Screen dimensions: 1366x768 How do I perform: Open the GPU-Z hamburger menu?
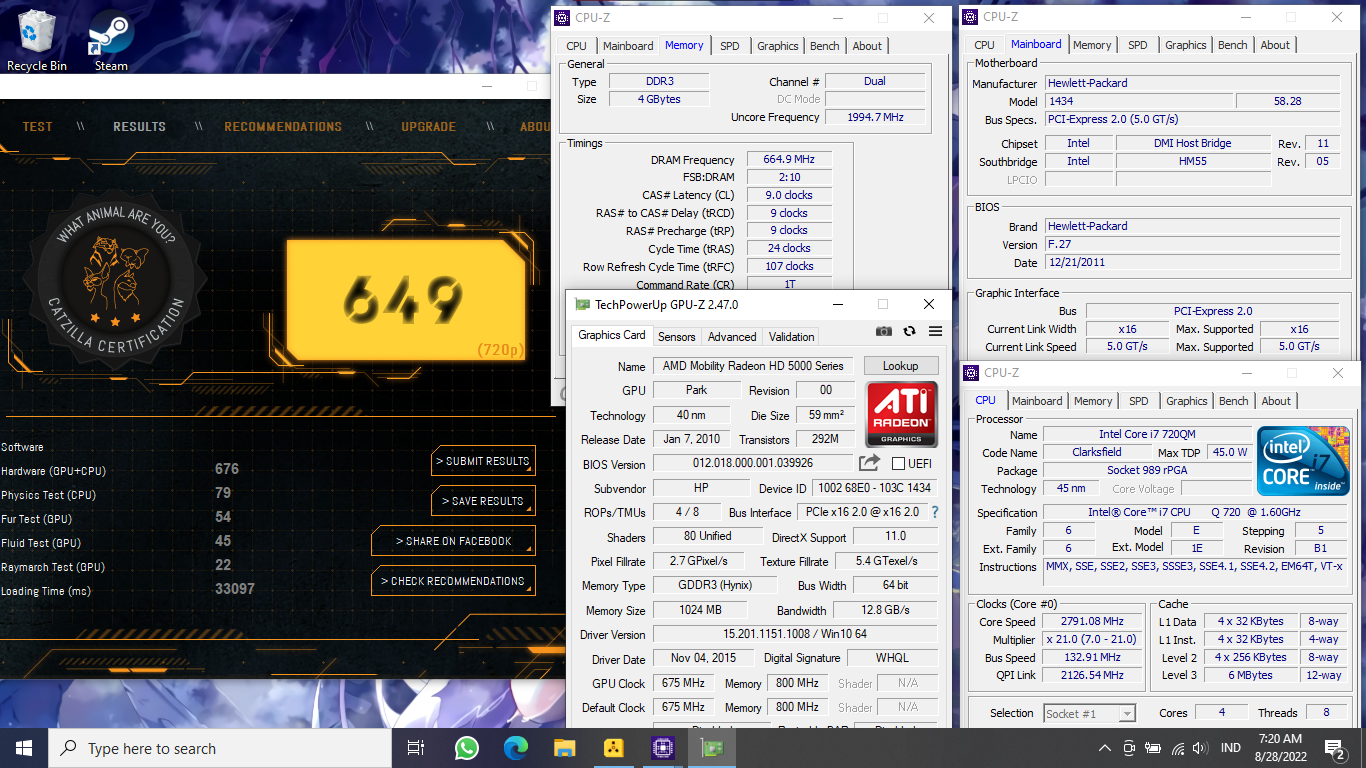(935, 331)
